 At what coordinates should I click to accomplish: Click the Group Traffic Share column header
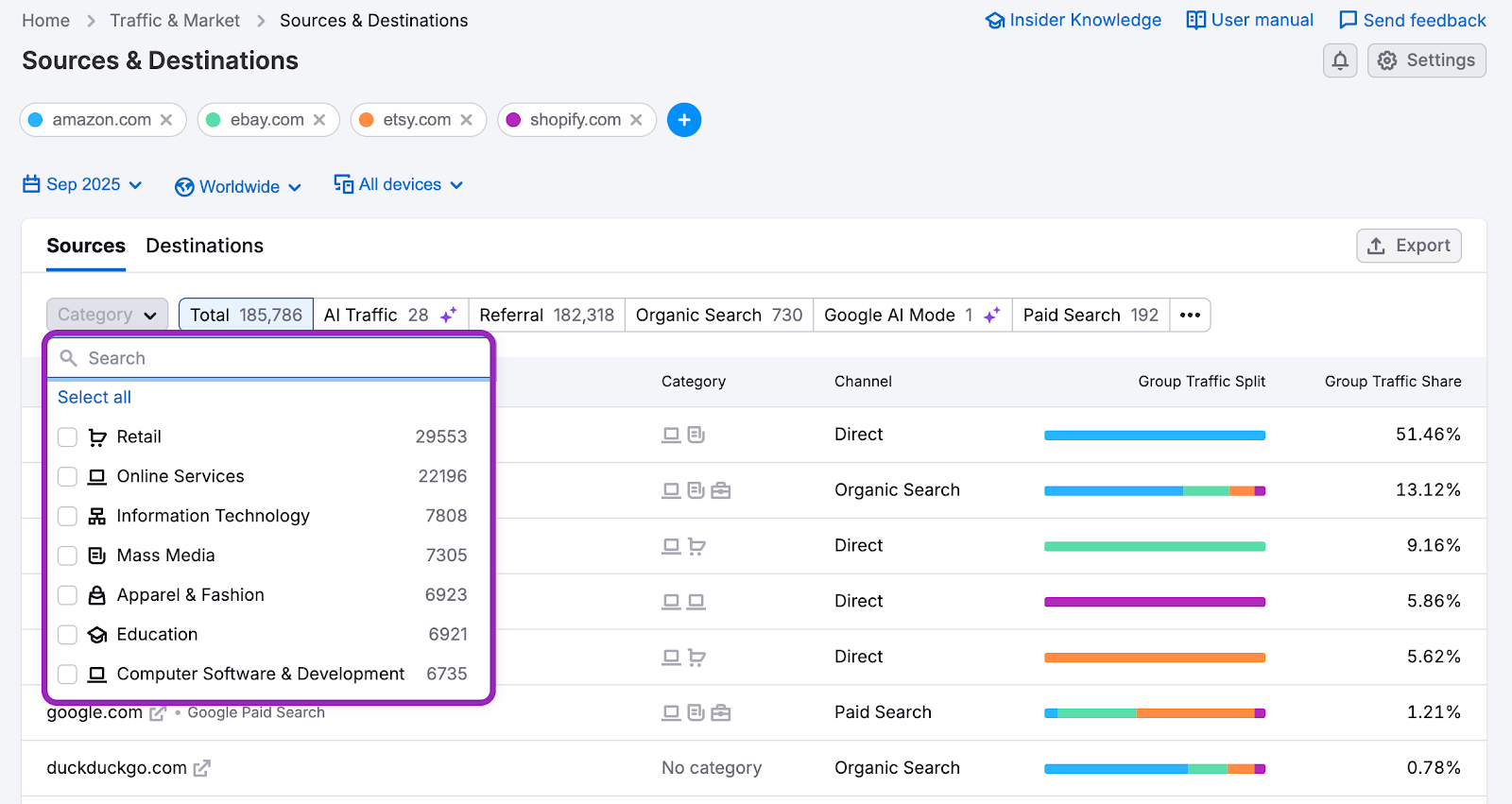pyautogui.click(x=1393, y=382)
